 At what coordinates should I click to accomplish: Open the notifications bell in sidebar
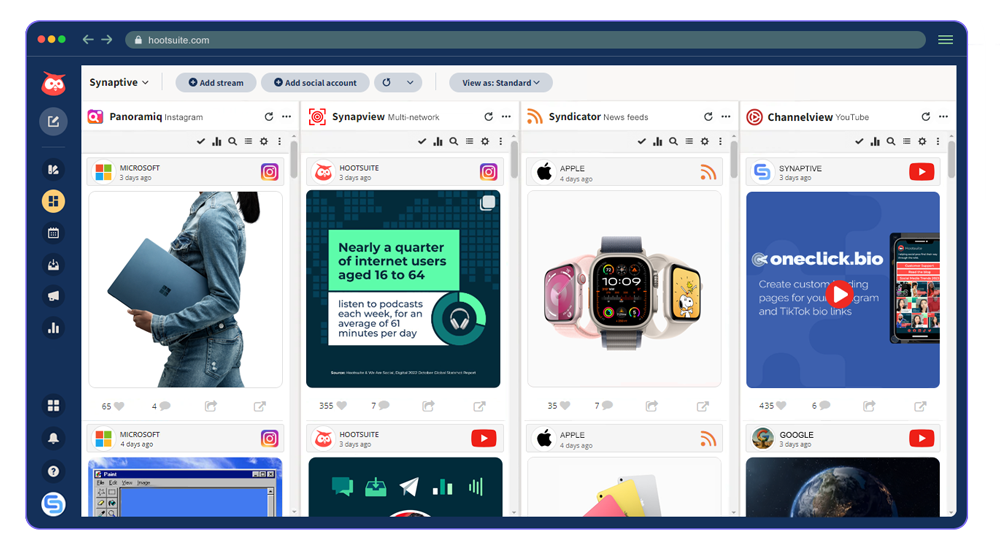[54, 438]
